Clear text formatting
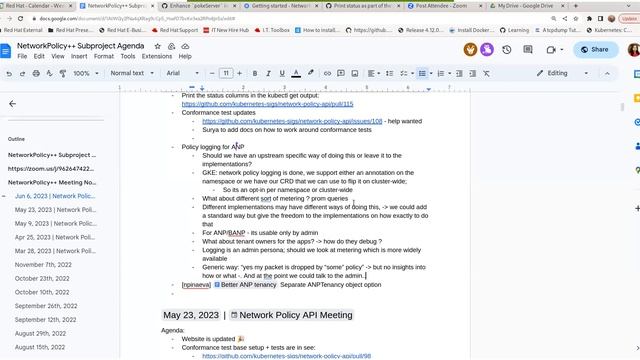Screen dimensions: 640x360 pyautogui.click(x=486, y=73)
